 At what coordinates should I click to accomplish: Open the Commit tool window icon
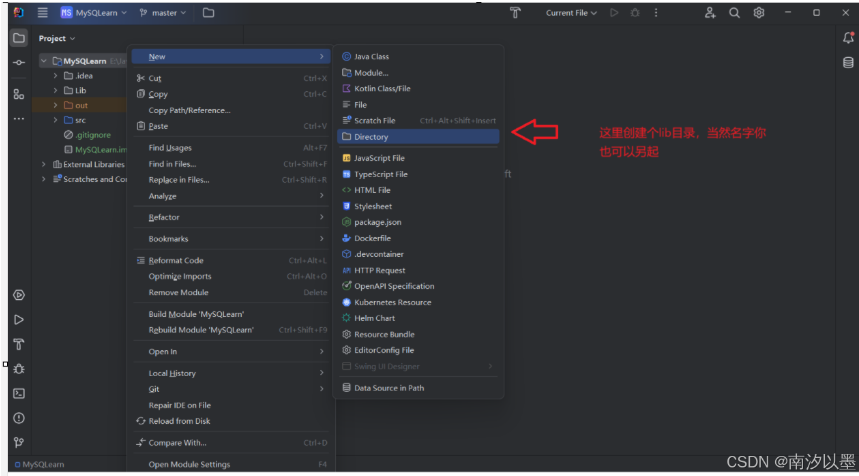pyautogui.click(x=19, y=63)
